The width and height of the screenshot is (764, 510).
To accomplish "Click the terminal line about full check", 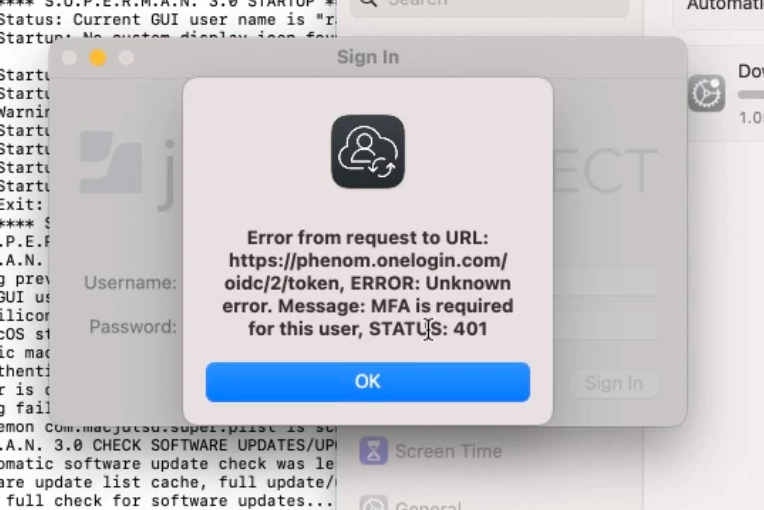I will (x=168, y=501).
